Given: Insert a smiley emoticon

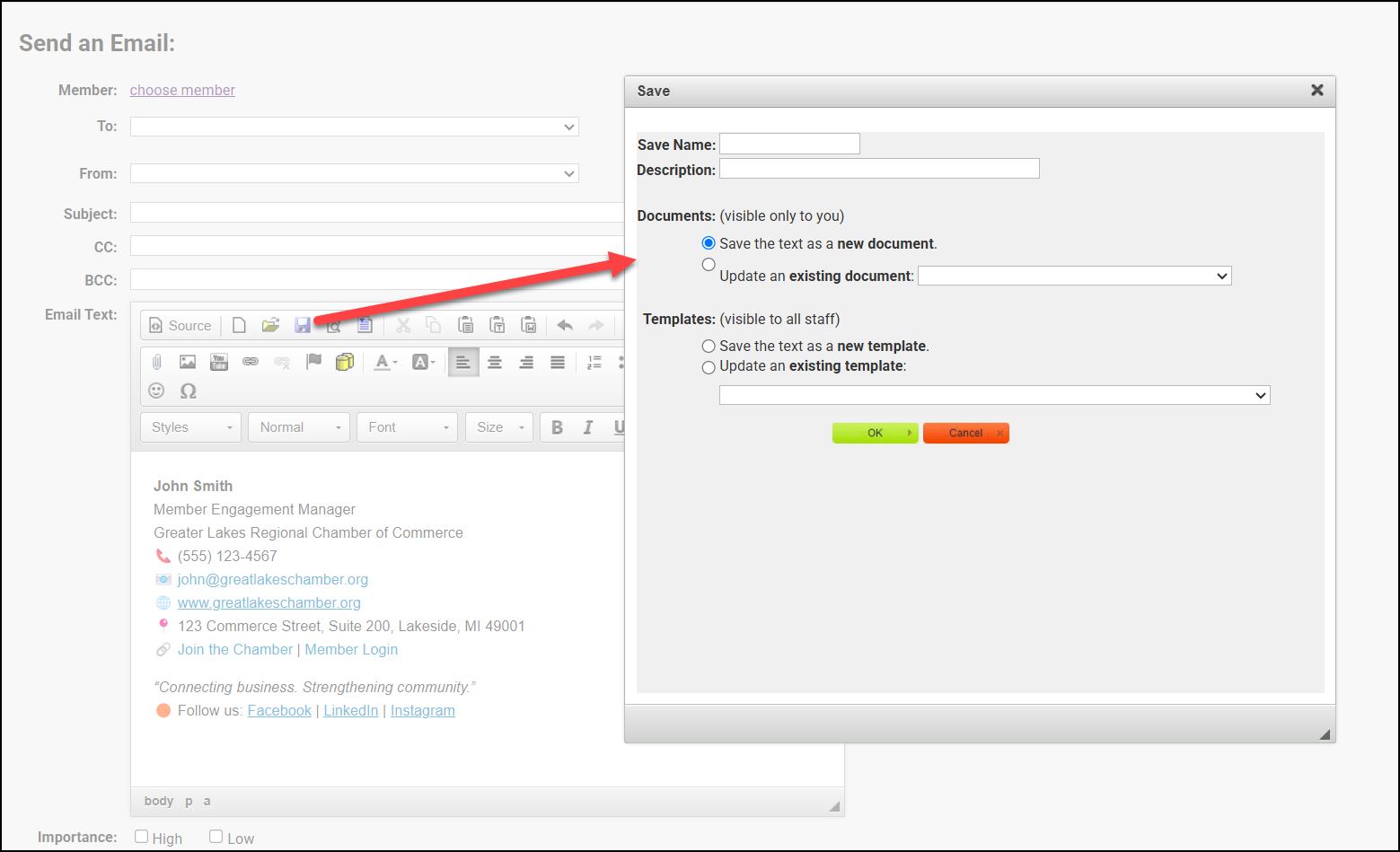Looking at the screenshot, I should click(x=156, y=391).
